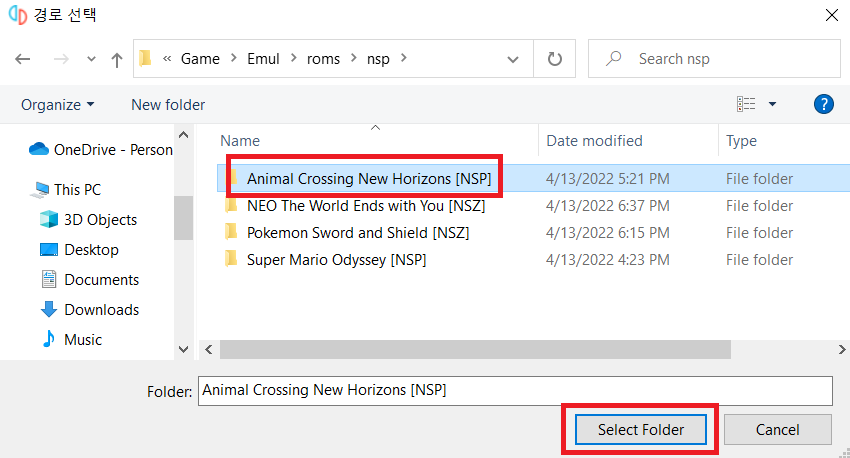Click the Pokemon Sword and Shield folder icon
This screenshot has width=850, height=458.
click(231, 232)
